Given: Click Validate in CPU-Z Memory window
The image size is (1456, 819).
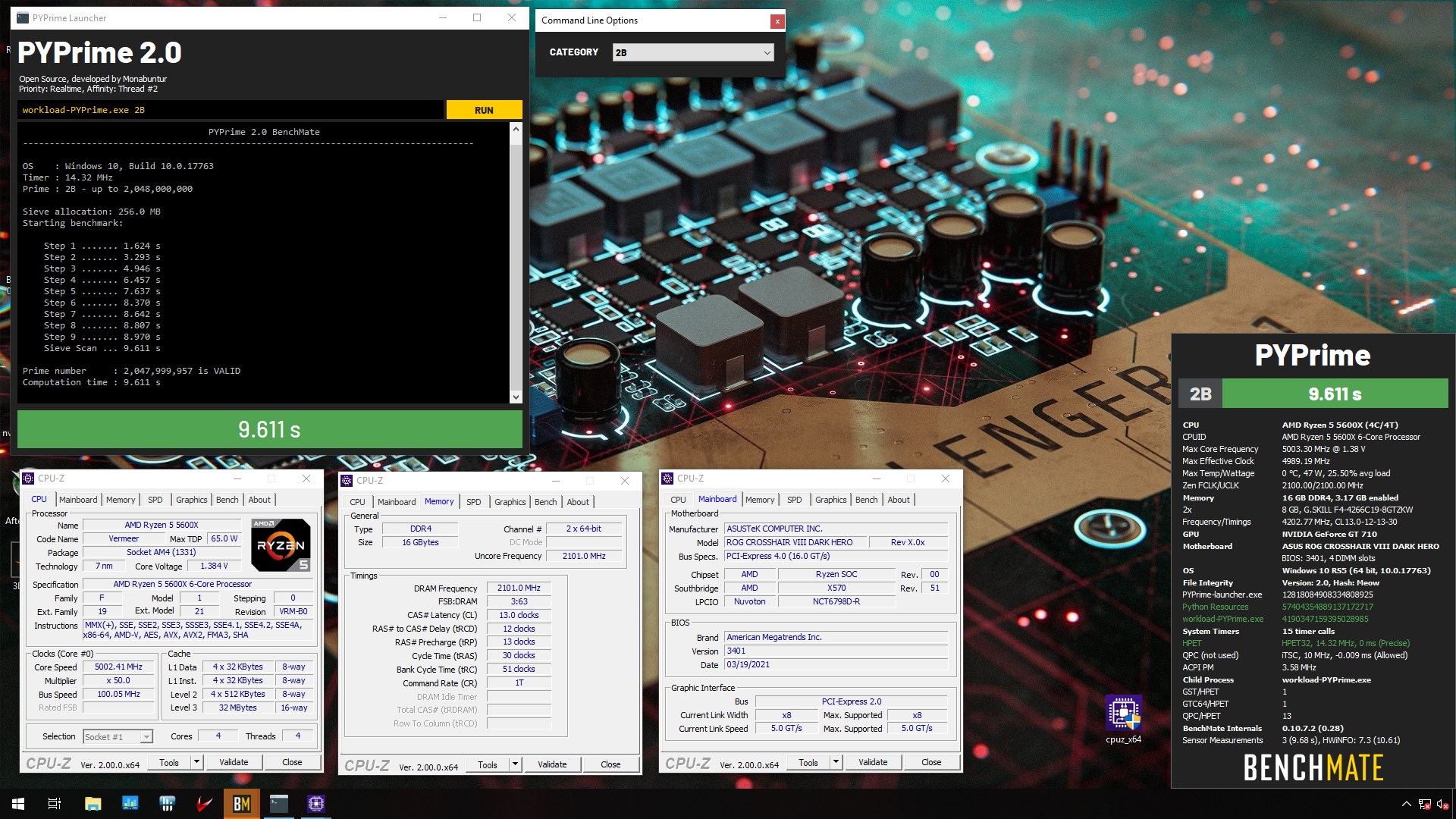Looking at the screenshot, I should (552, 764).
